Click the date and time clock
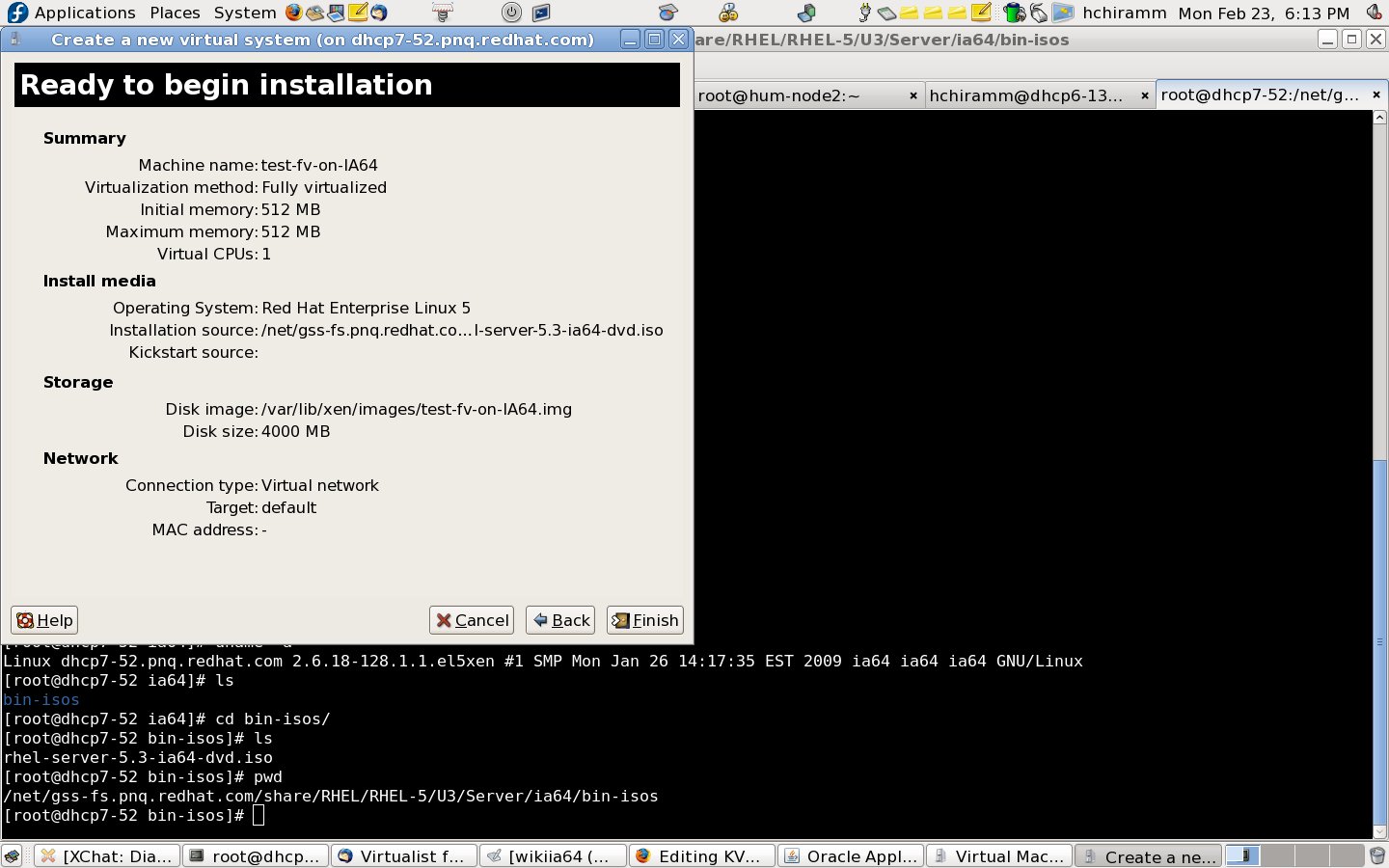1389x868 pixels. [1264, 13]
